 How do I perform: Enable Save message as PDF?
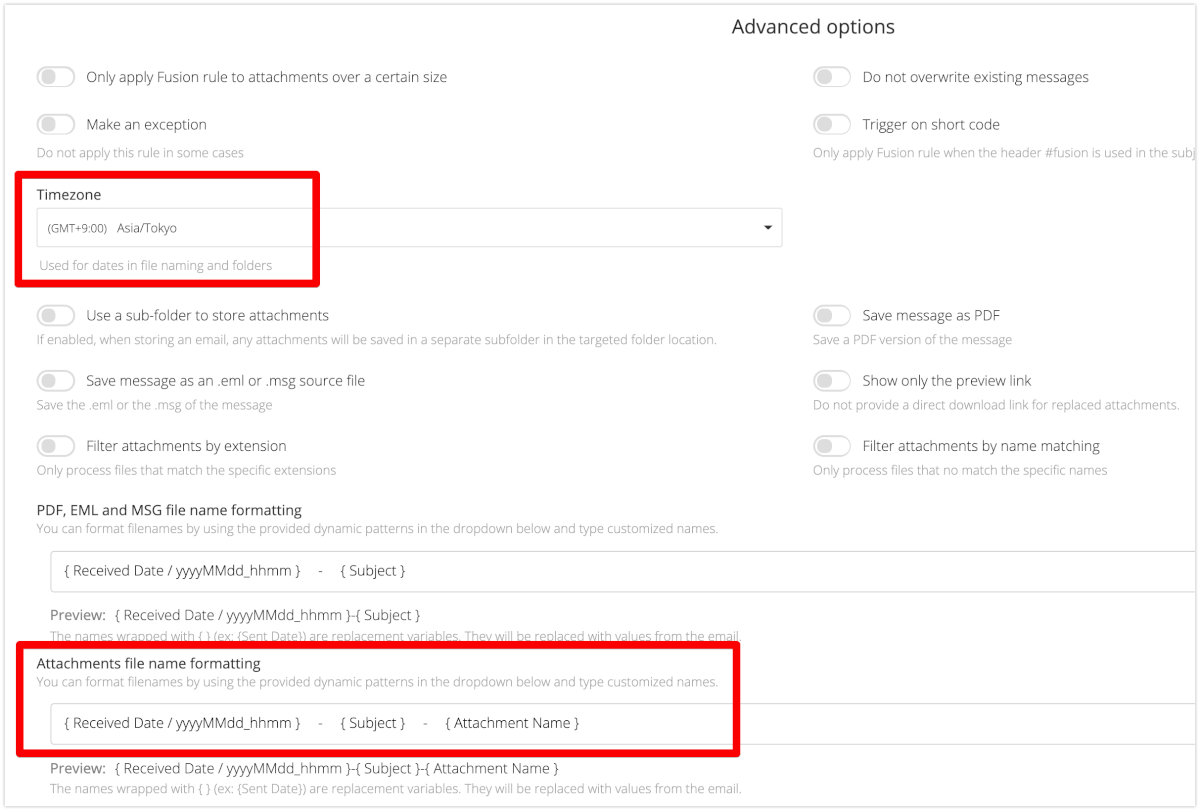tap(832, 315)
